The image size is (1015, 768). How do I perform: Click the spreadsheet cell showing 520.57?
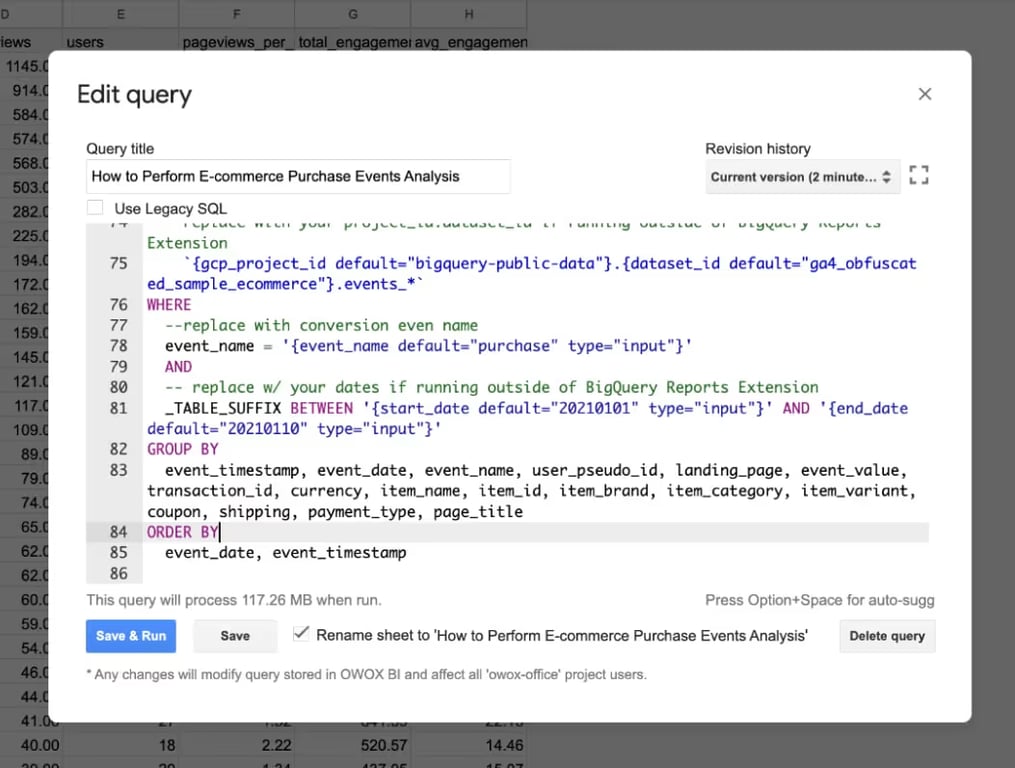[352, 745]
